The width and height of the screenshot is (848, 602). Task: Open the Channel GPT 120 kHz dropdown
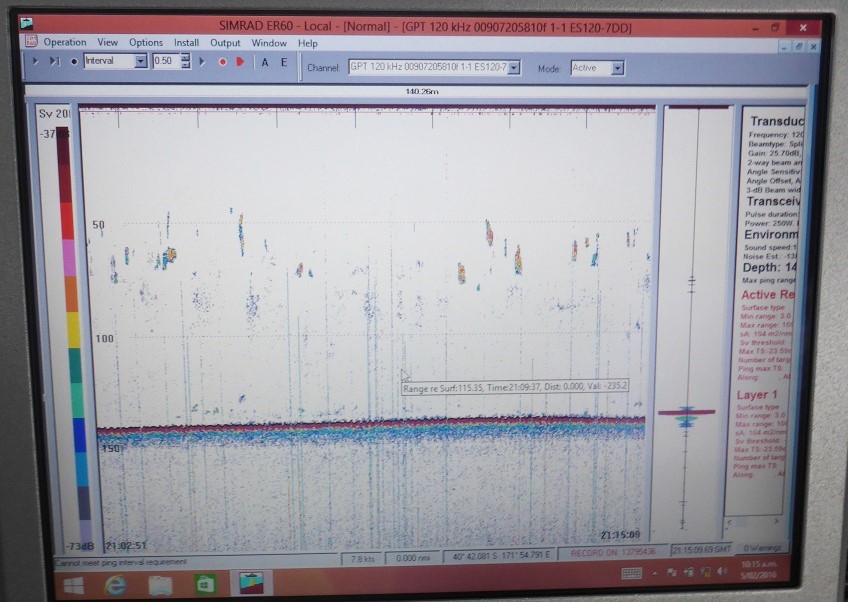[514, 68]
